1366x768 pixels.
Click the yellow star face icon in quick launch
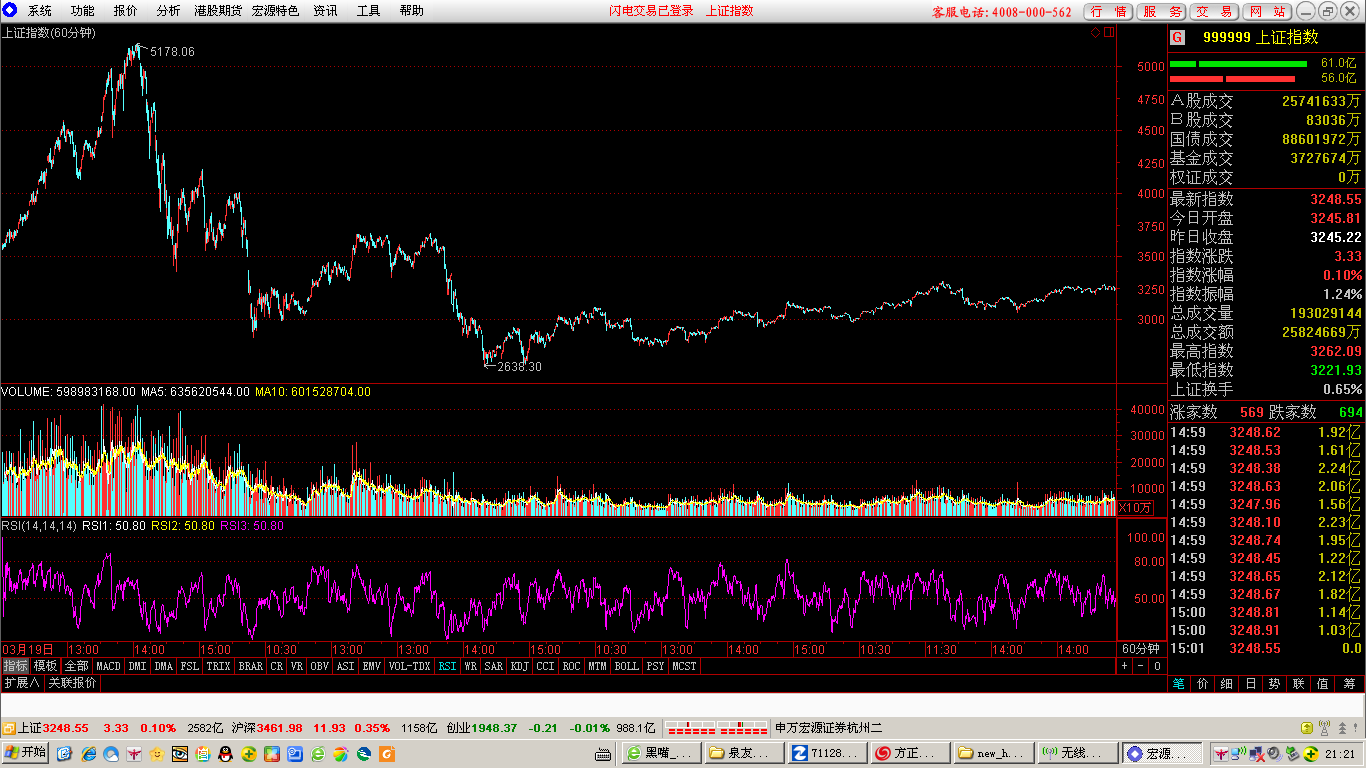pos(158,753)
